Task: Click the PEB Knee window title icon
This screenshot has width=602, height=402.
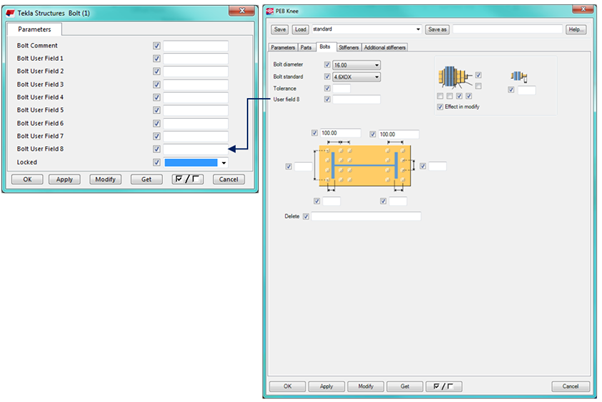Action: tap(267, 11)
